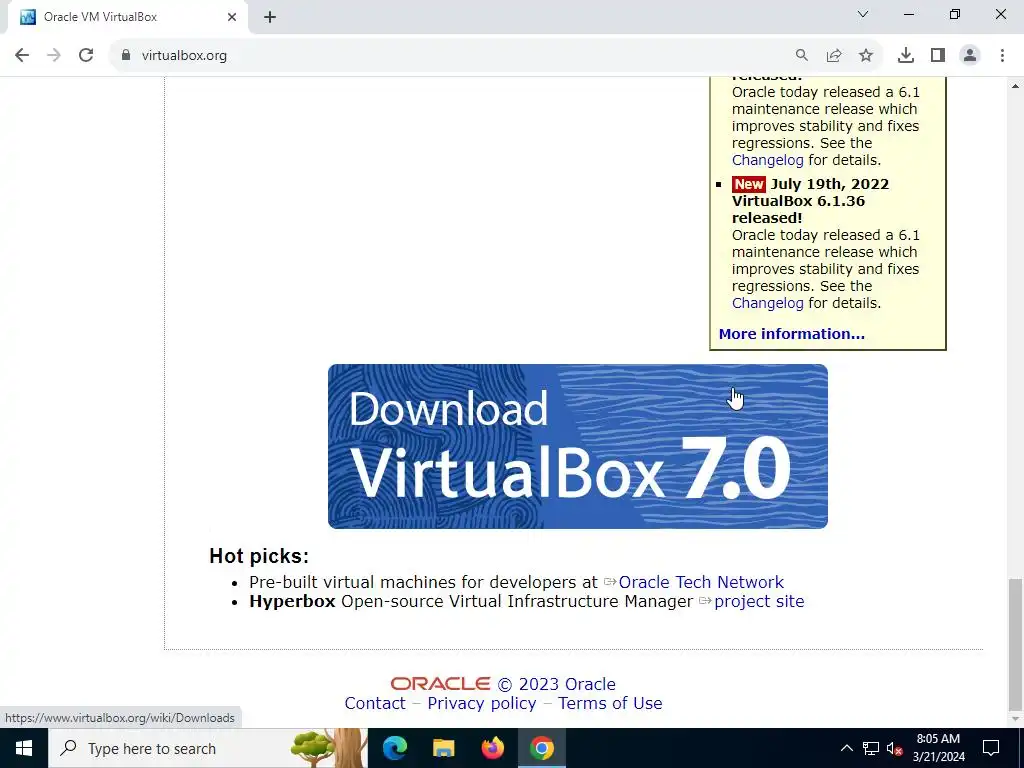Image resolution: width=1024 pixels, height=768 pixels.
Task: Click the '© 2023 Oracle' footer text
Action: tap(556, 684)
